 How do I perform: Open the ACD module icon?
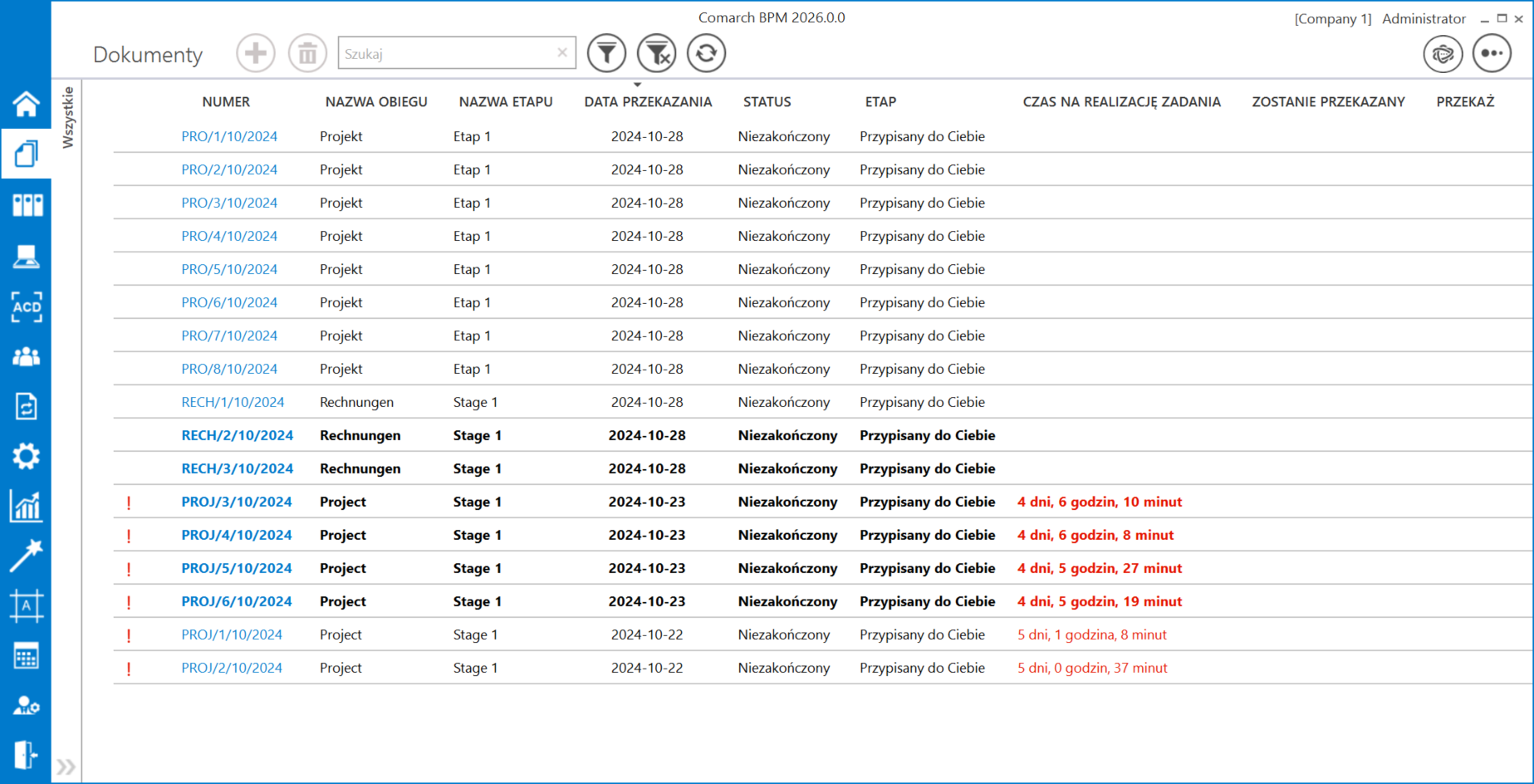[26, 306]
